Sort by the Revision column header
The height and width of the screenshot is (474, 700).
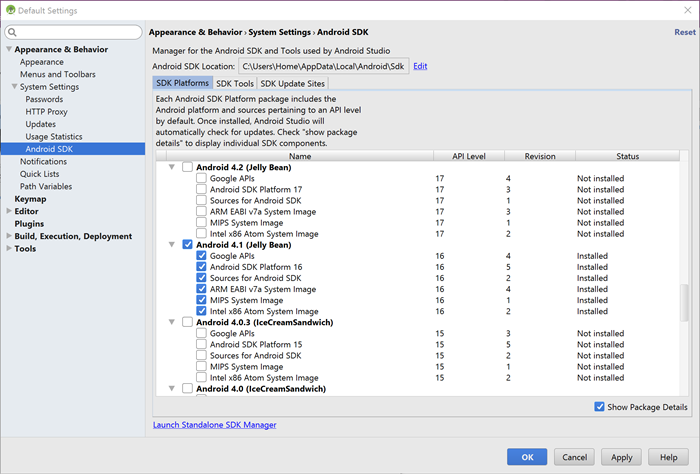click(x=540, y=156)
